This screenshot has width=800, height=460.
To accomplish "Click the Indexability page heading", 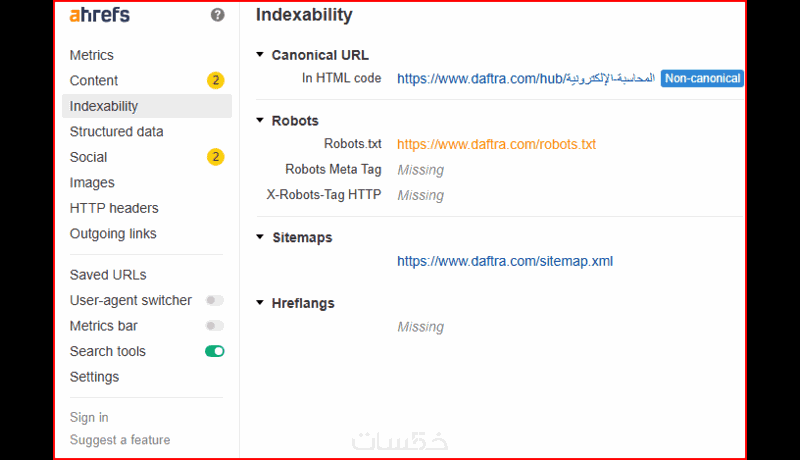I will pos(304,15).
